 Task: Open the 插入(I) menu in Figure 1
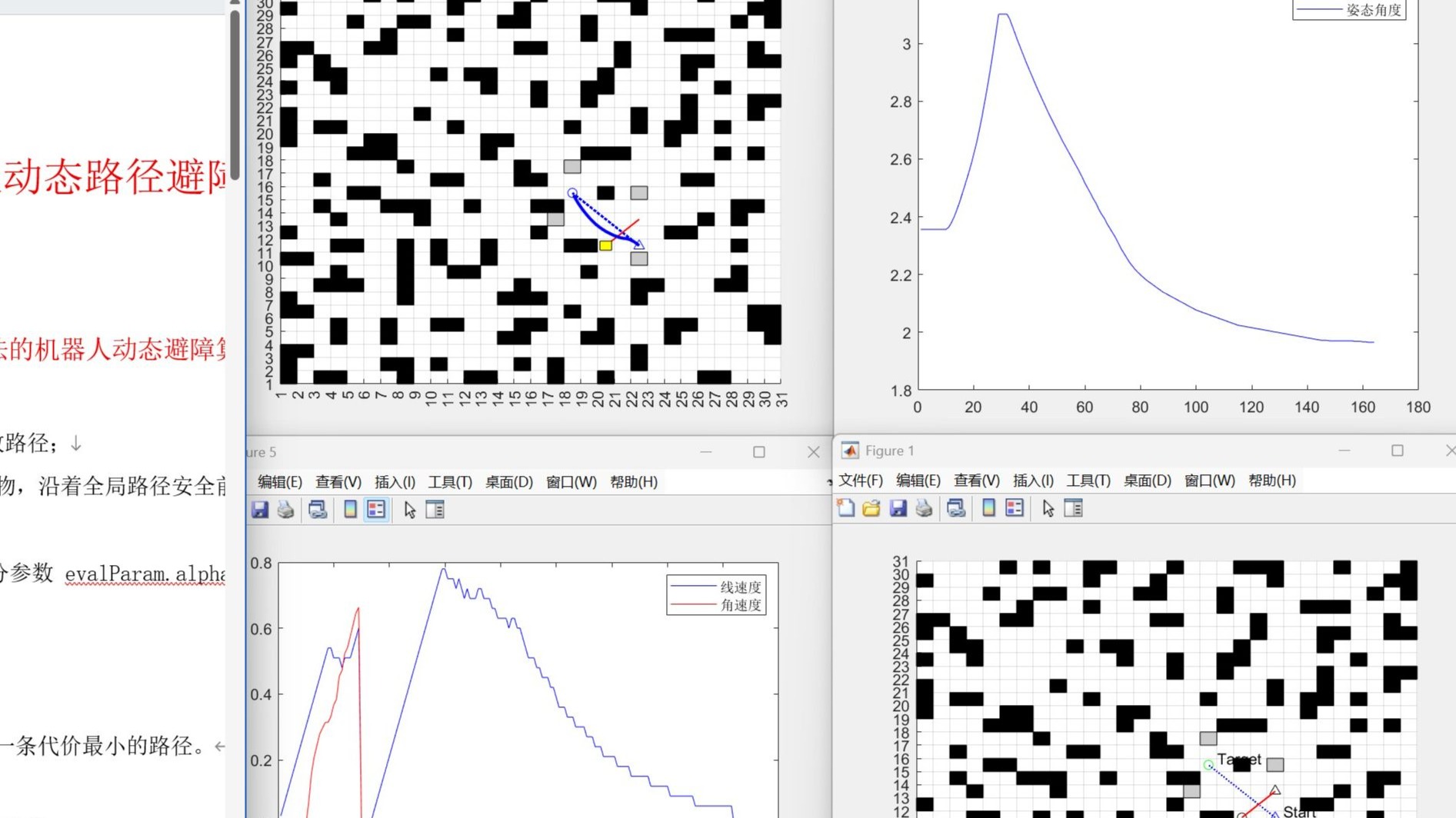pyautogui.click(x=1033, y=480)
